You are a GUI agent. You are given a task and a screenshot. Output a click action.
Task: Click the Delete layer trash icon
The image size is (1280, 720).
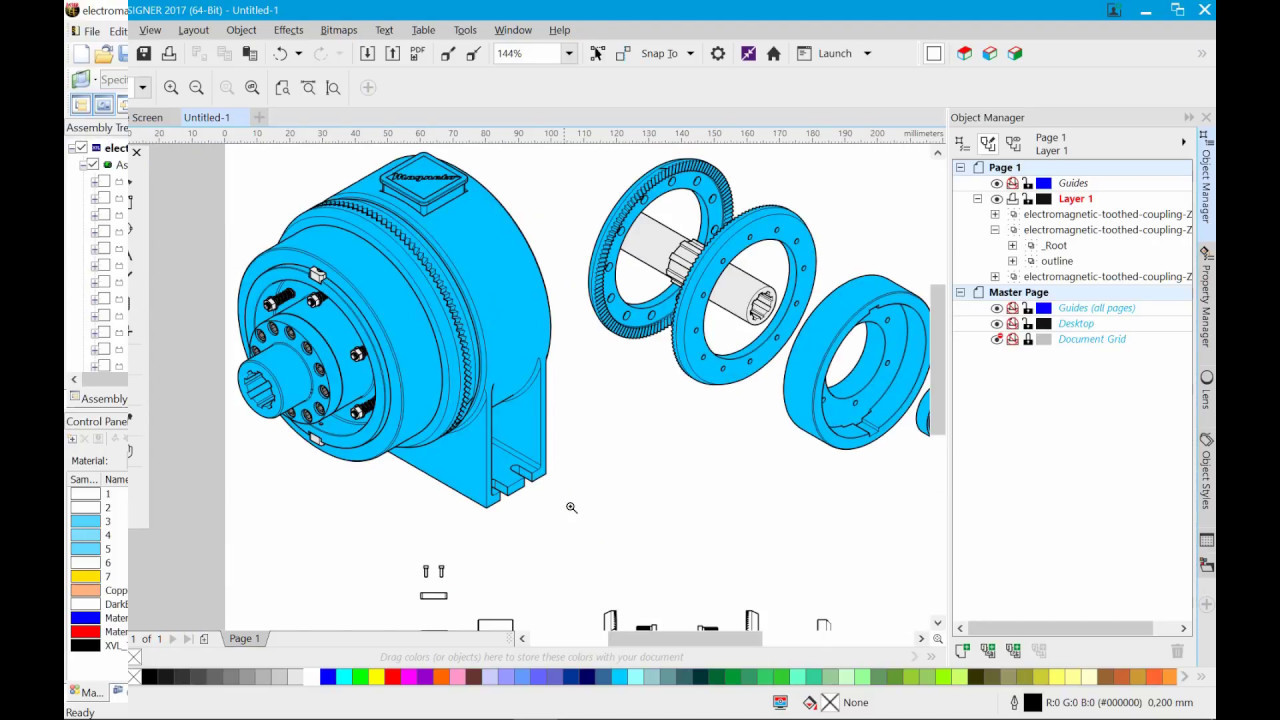coord(1177,650)
